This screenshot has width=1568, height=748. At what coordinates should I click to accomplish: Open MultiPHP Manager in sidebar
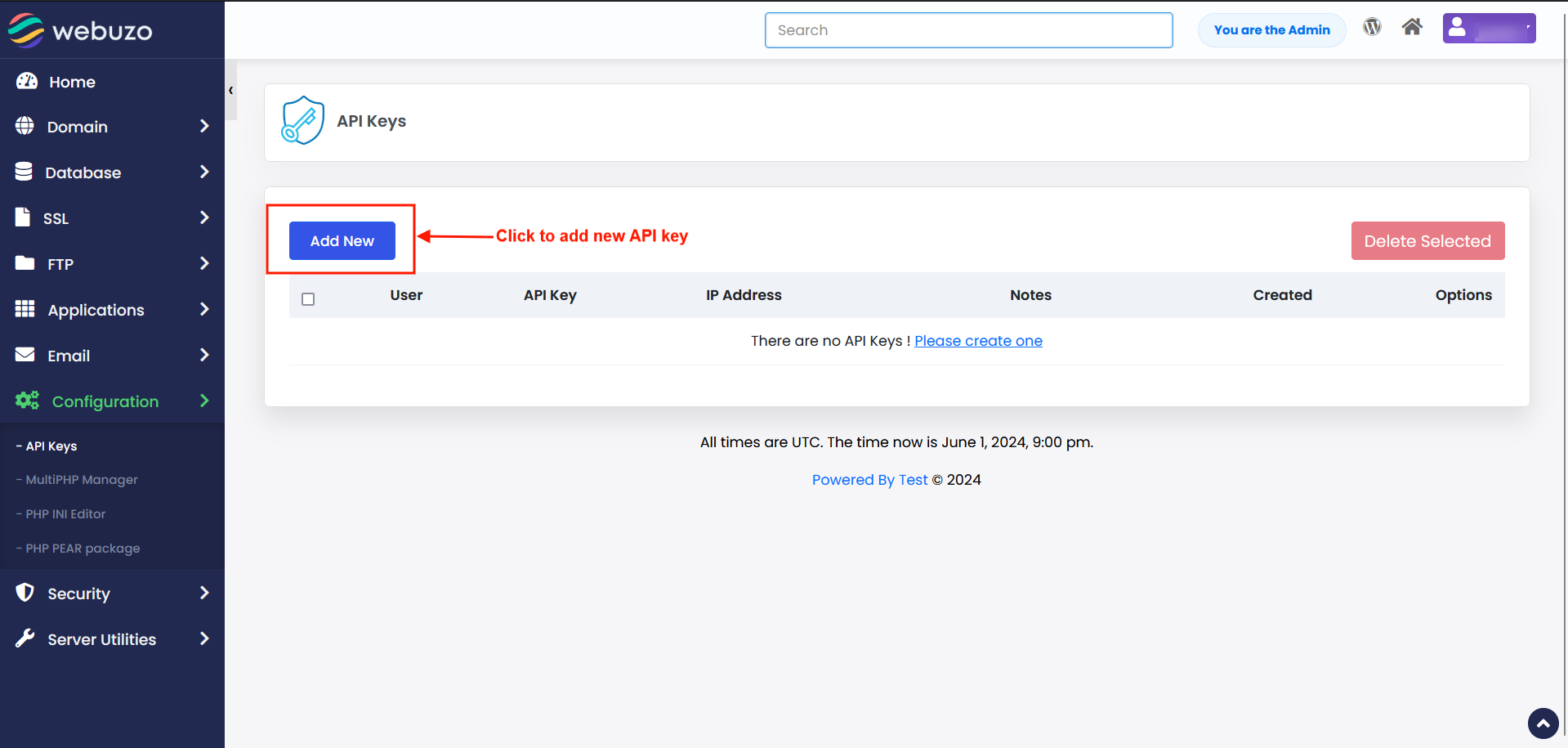pyautogui.click(x=82, y=480)
